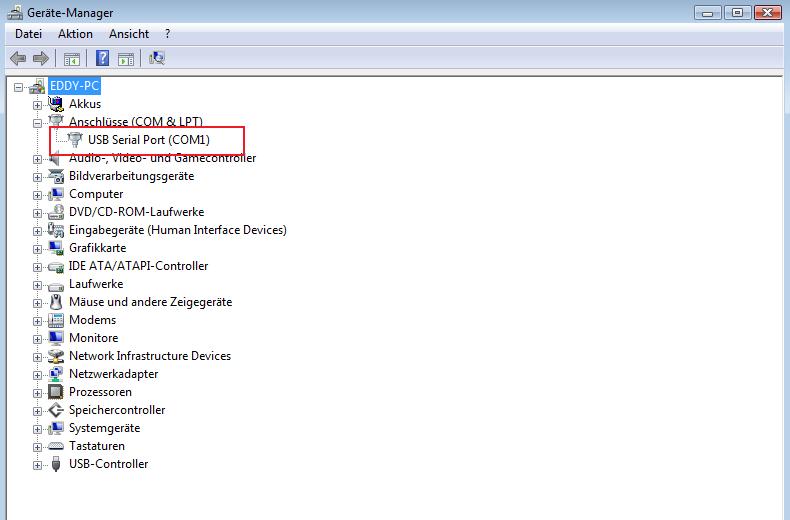Expand the Grafikkarte tree node
The height and width of the screenshot is (520, 790).
pyautogui.click(x=38, y=248)
